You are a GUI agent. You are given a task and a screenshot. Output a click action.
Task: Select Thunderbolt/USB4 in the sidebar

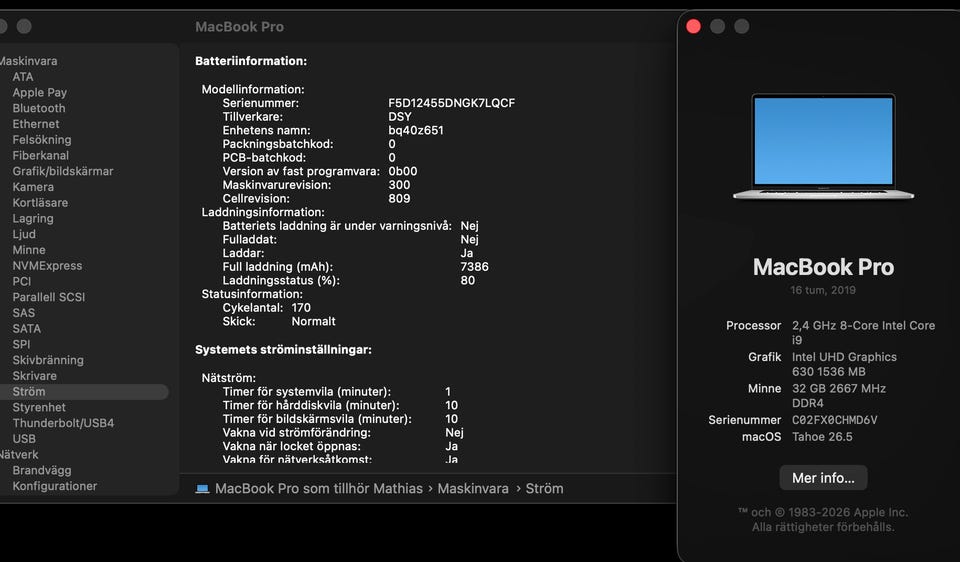pyautogui.click(x=63, y=423)
